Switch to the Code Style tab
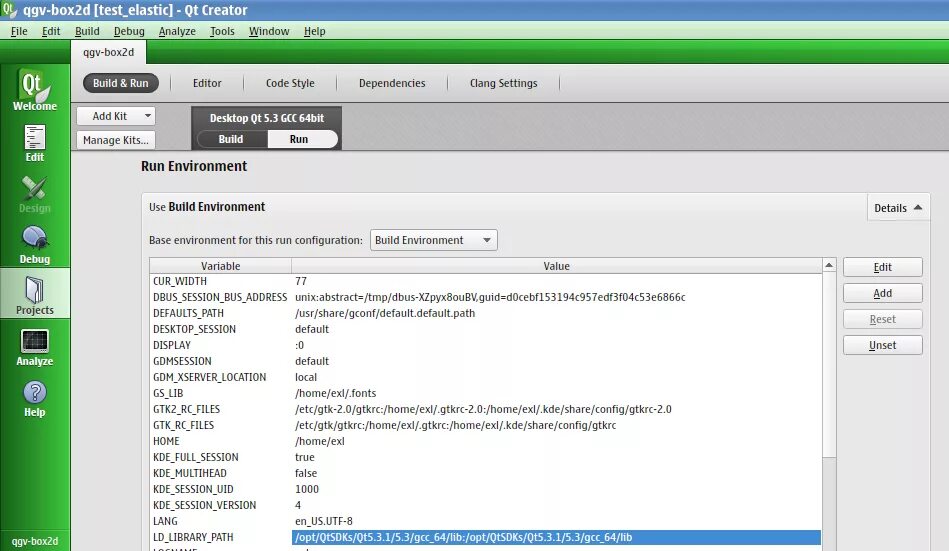The width and height of the screenshot is (949, 551). pyautogui.click(x=290, y=83)
